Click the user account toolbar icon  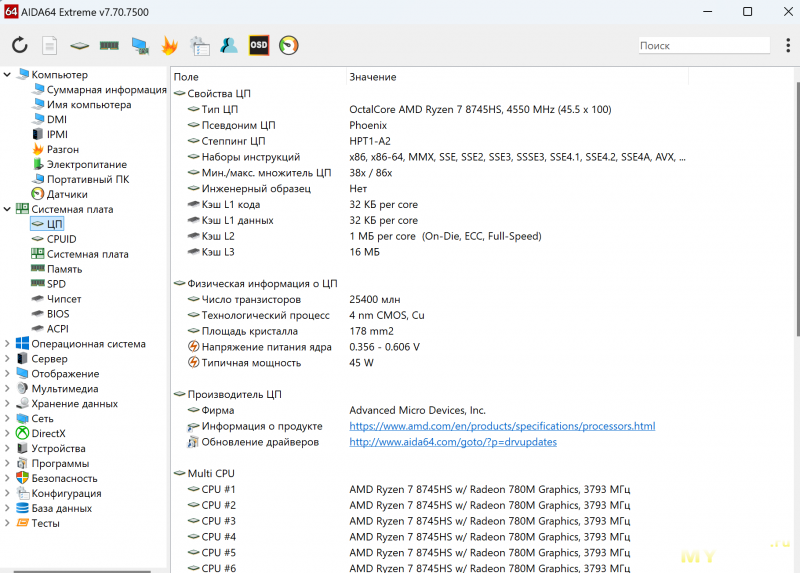click(x=229, y=45)
